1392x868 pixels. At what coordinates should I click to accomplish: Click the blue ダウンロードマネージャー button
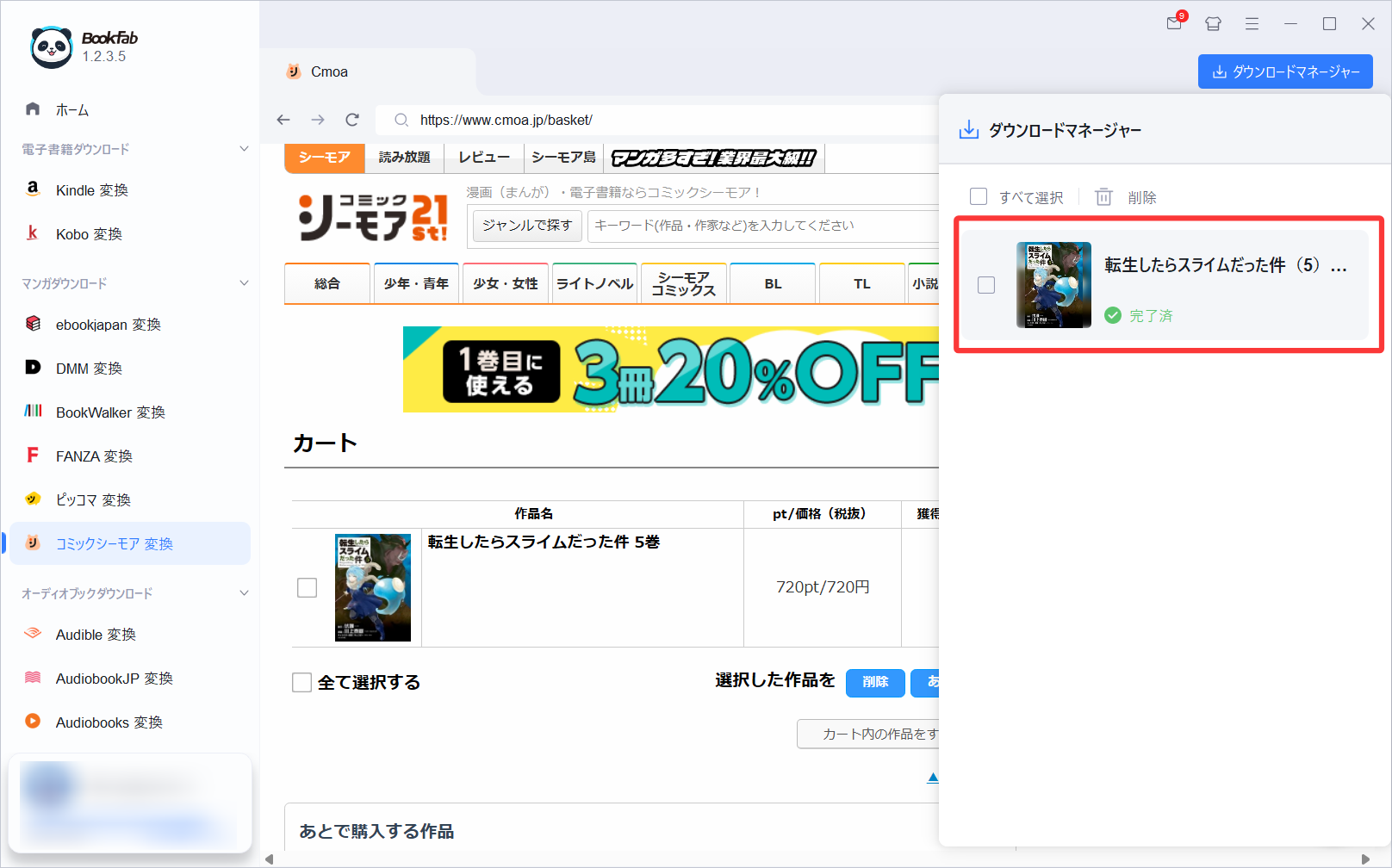[x=1285, y=71]
